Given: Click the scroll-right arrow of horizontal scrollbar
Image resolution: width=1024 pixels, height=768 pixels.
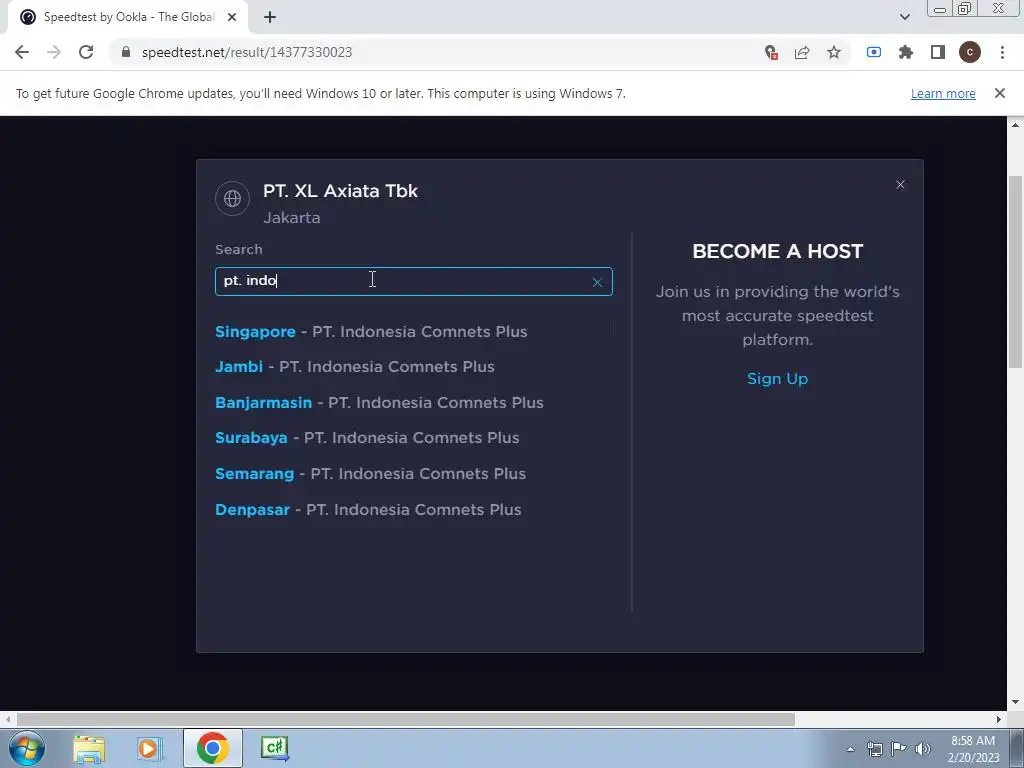Looking at the screenshot, I should [x=999, y=720].
